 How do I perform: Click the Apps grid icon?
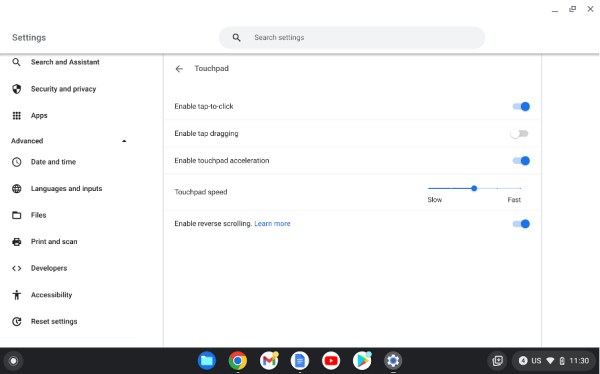click(16, 116)
